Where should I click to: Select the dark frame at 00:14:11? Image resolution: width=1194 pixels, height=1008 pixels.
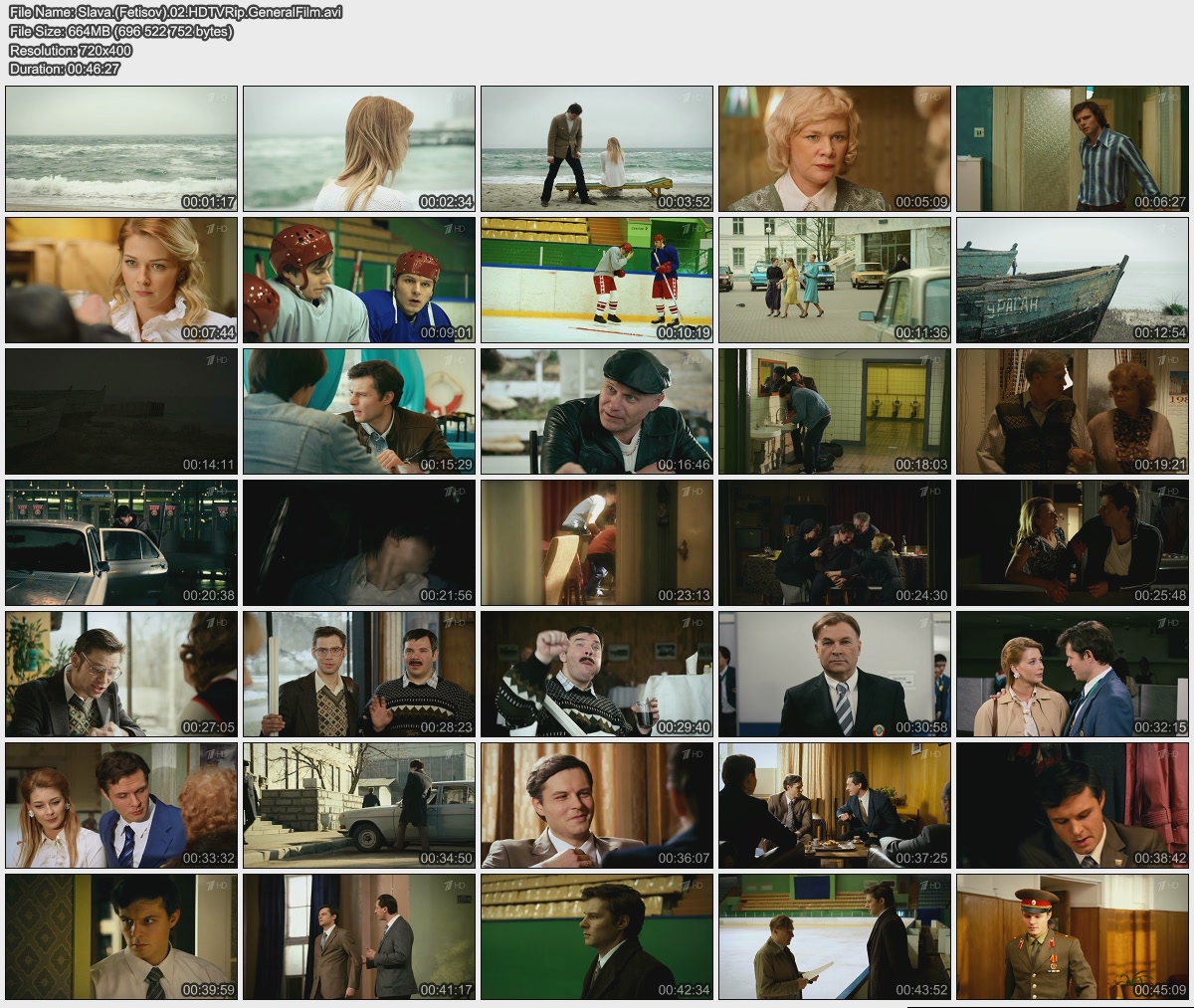(x=121, y=411)
